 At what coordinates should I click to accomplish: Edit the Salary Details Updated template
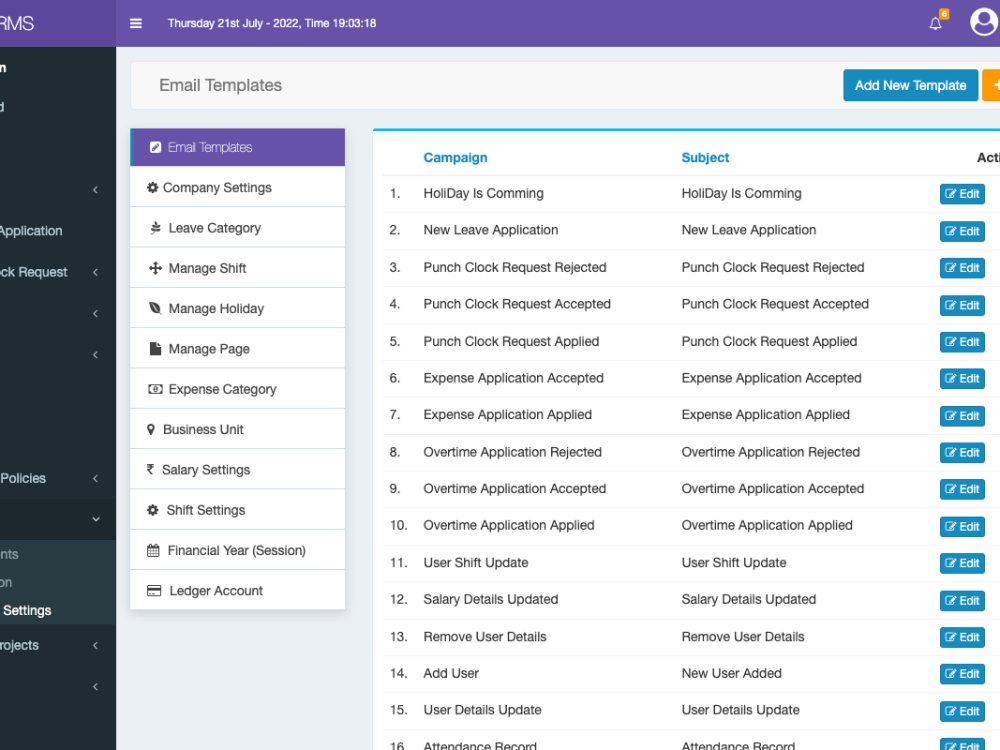pyautogui.click(x=962, y=601)
